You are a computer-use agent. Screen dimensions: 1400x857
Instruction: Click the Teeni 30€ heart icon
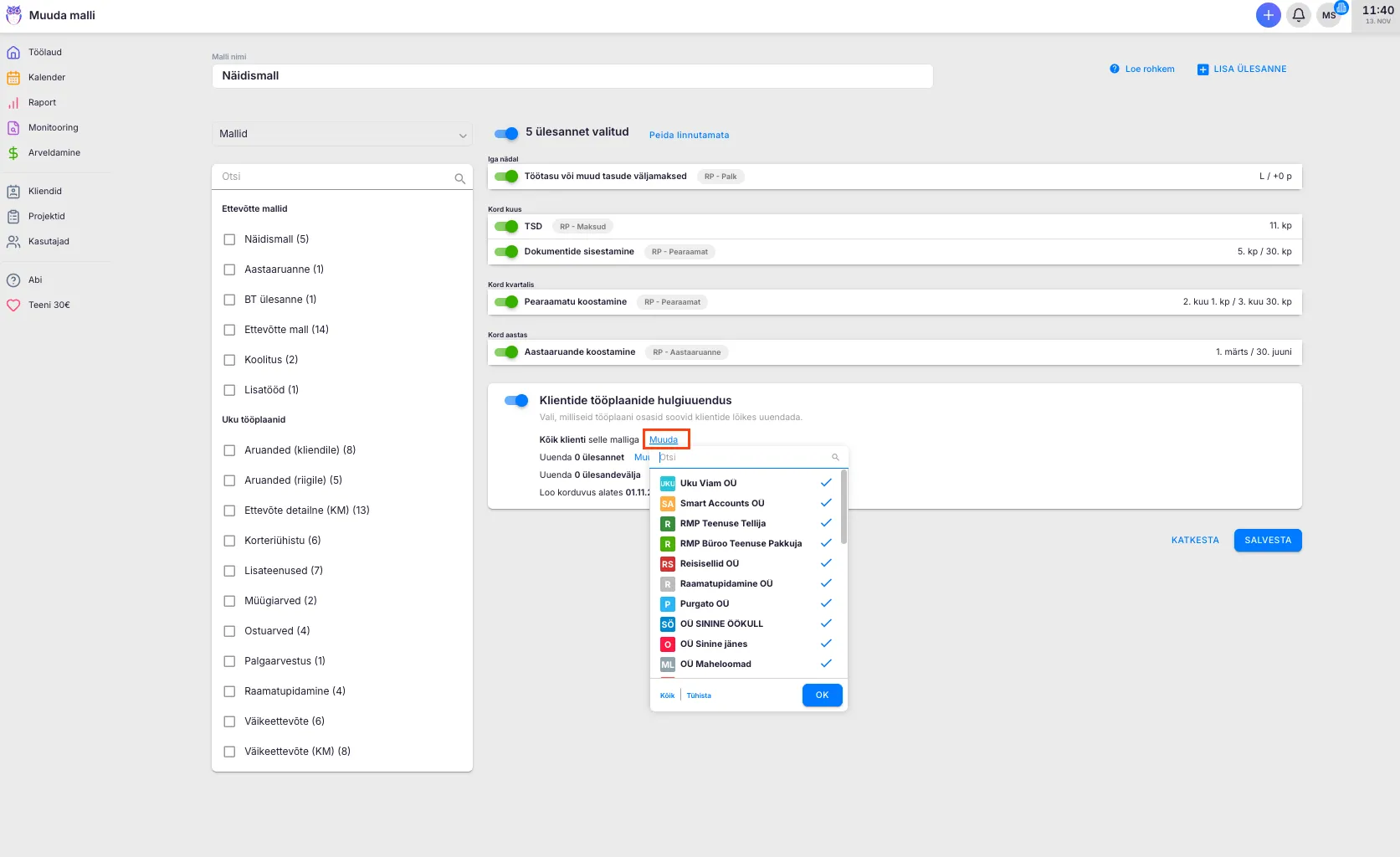(13, 305)
